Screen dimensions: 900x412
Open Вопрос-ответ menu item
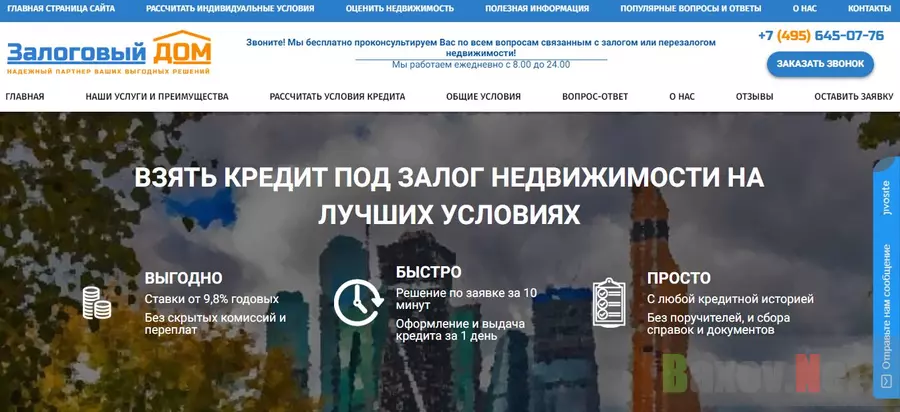tap(595, 96)
